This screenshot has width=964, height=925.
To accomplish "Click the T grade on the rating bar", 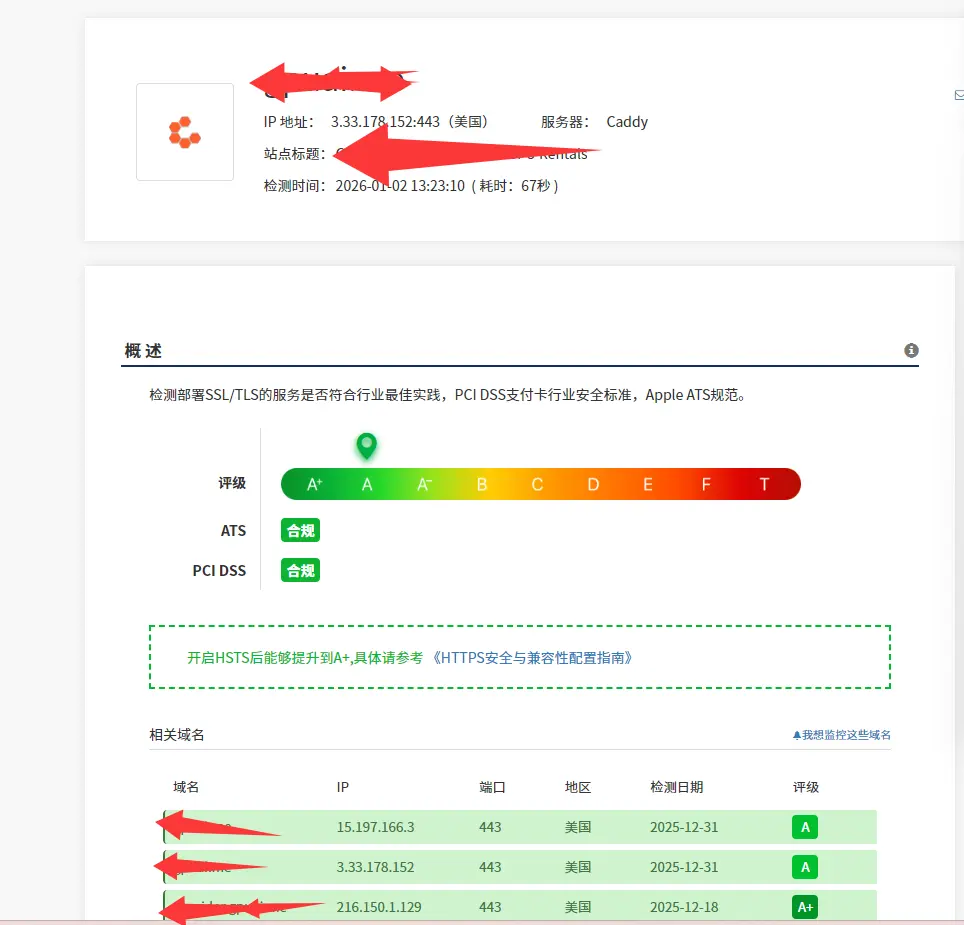I will tap(764, 484).
